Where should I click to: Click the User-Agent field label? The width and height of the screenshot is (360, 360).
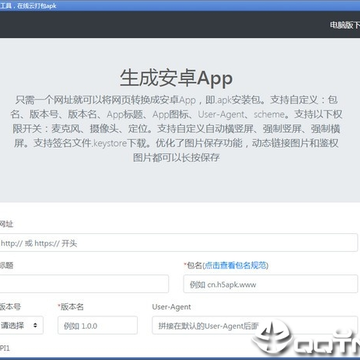(171, 307)
